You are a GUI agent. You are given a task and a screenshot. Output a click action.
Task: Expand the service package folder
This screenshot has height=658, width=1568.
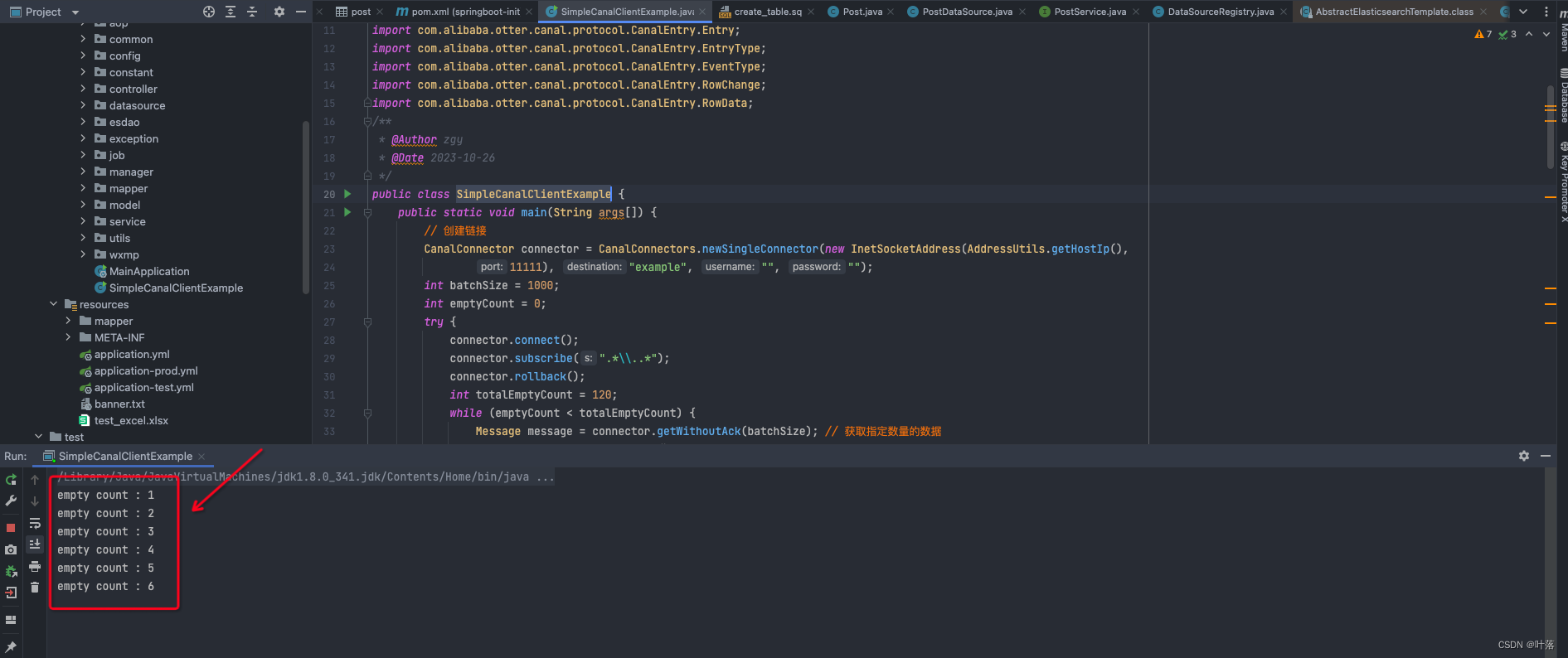coord(83,221)
